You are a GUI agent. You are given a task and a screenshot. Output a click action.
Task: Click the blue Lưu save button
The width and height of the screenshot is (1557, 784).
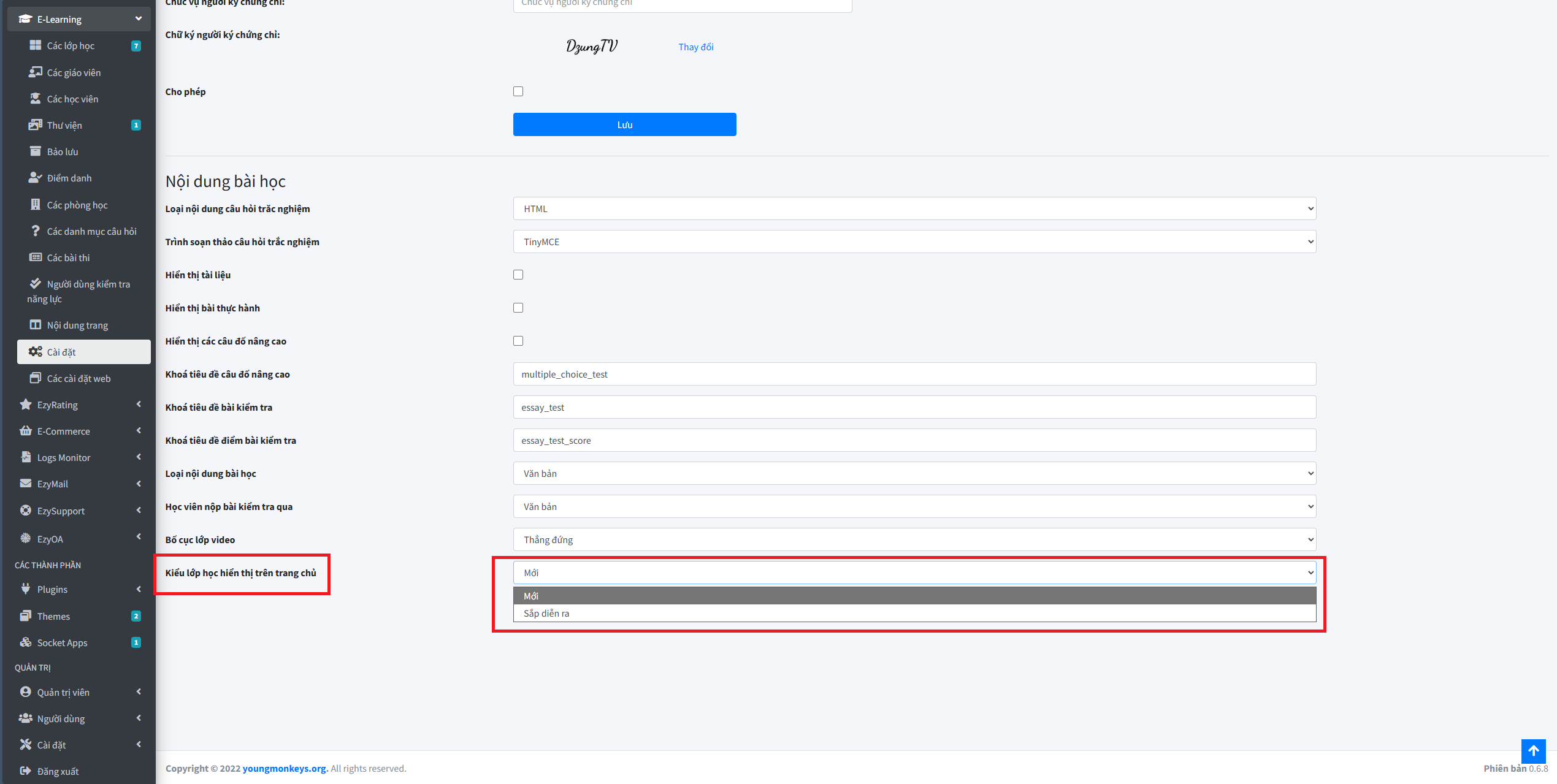[x=624, y=124]
